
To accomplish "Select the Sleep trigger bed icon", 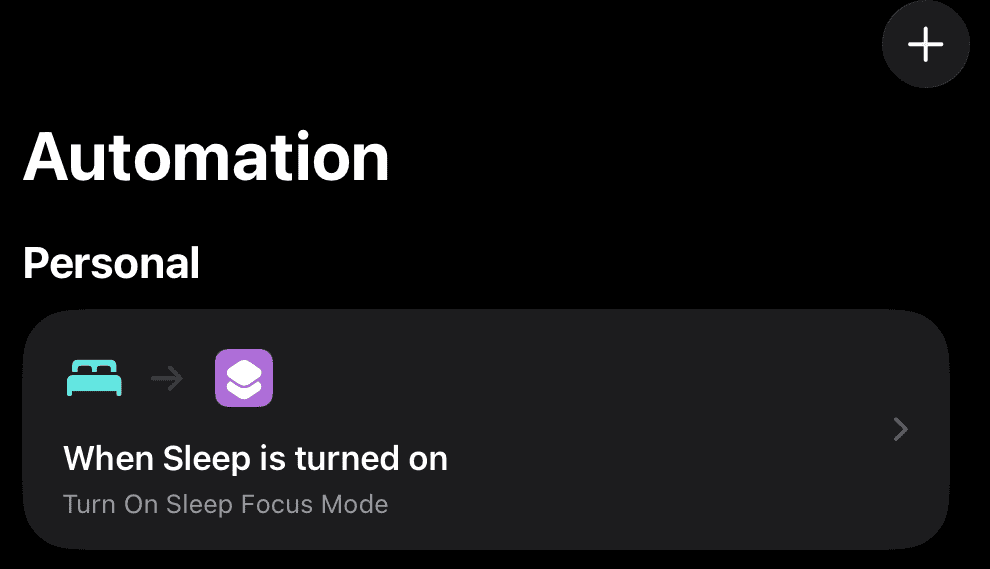I will pyautogui.click(x=94, y=378).
